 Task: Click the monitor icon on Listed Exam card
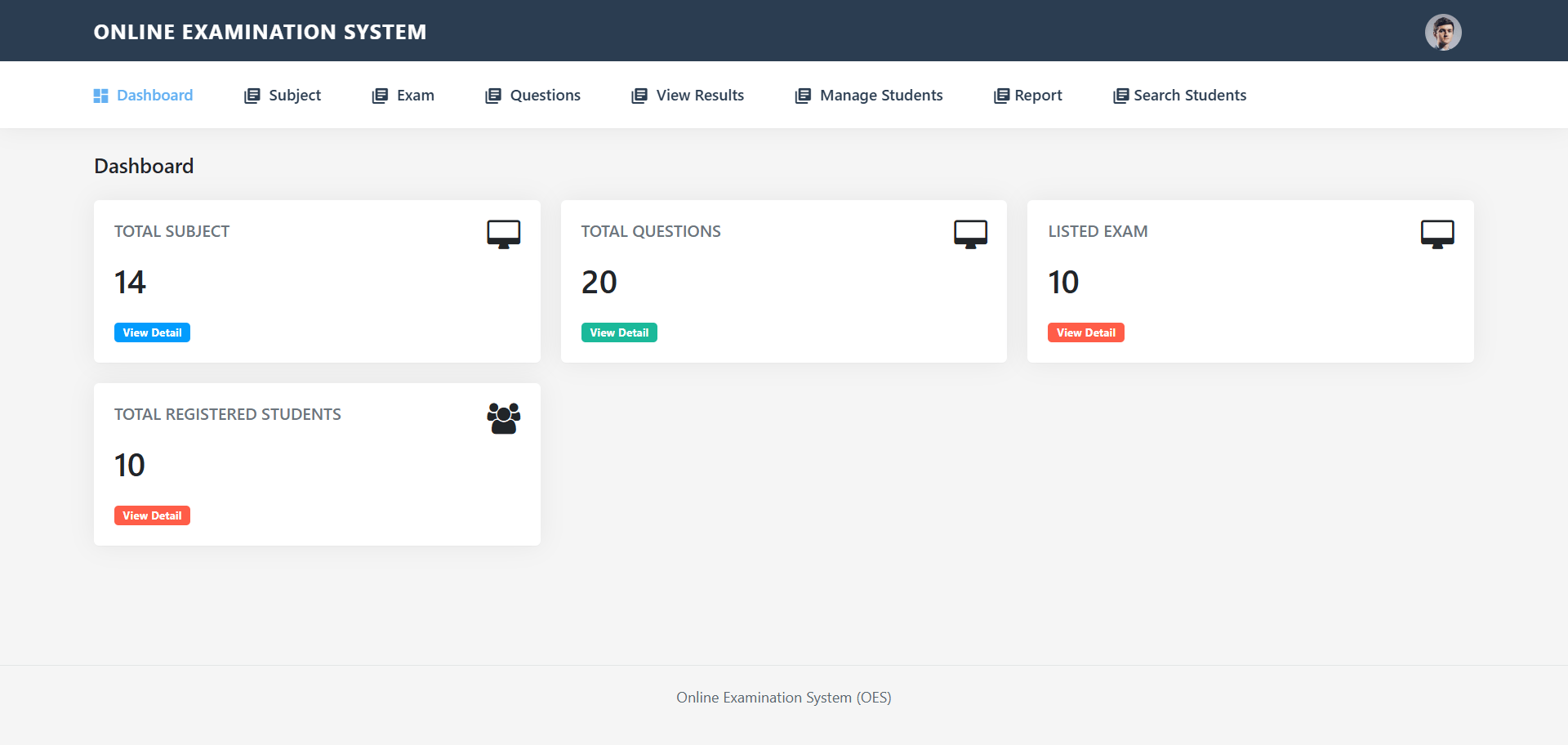(x=1437, y=234)
